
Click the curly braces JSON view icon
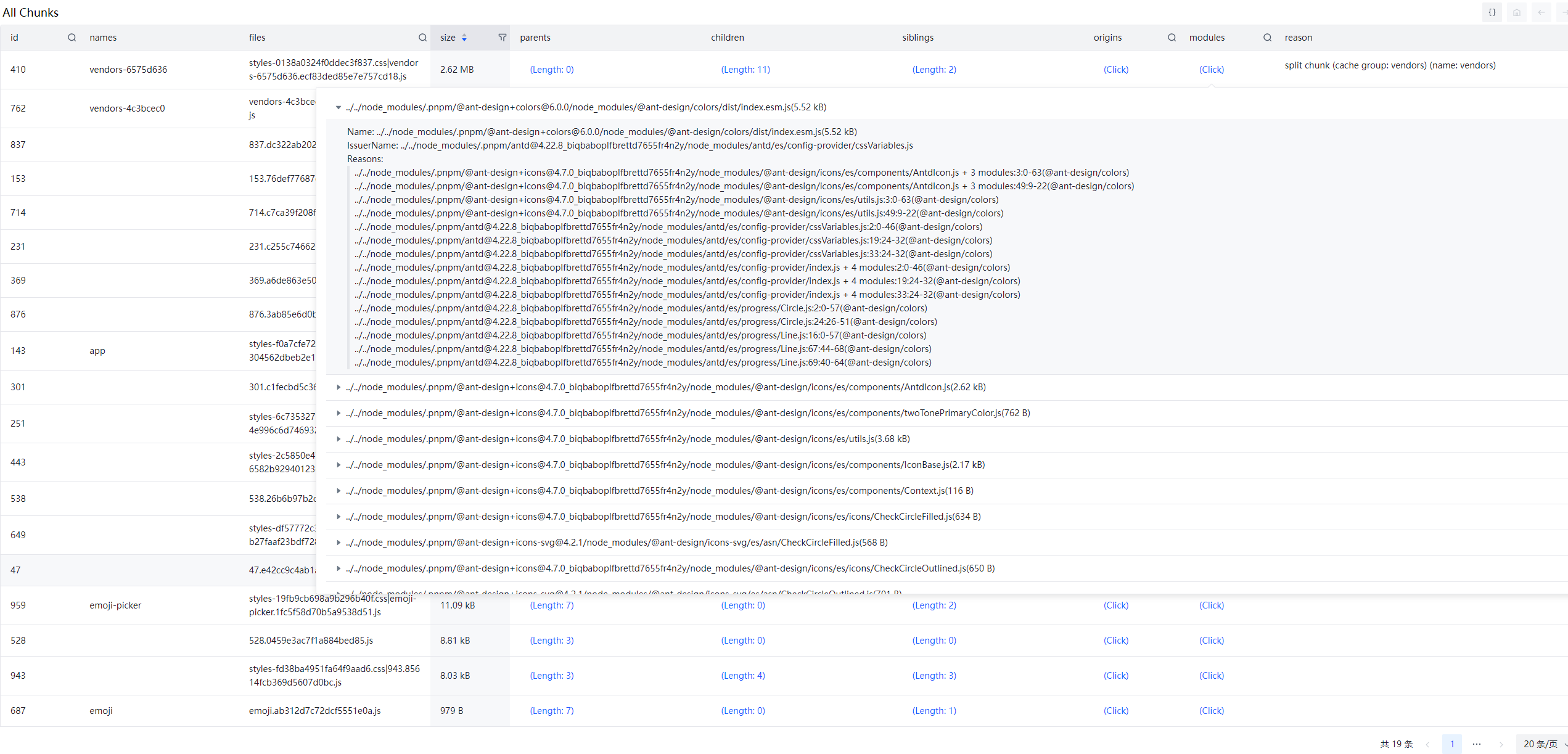(1492, 12)
